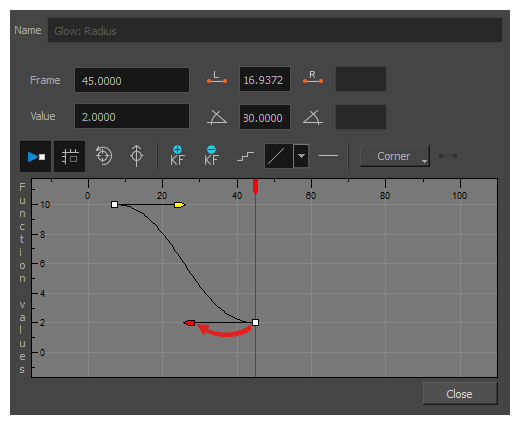Click the flat line interpolation icon

point(328,156)
